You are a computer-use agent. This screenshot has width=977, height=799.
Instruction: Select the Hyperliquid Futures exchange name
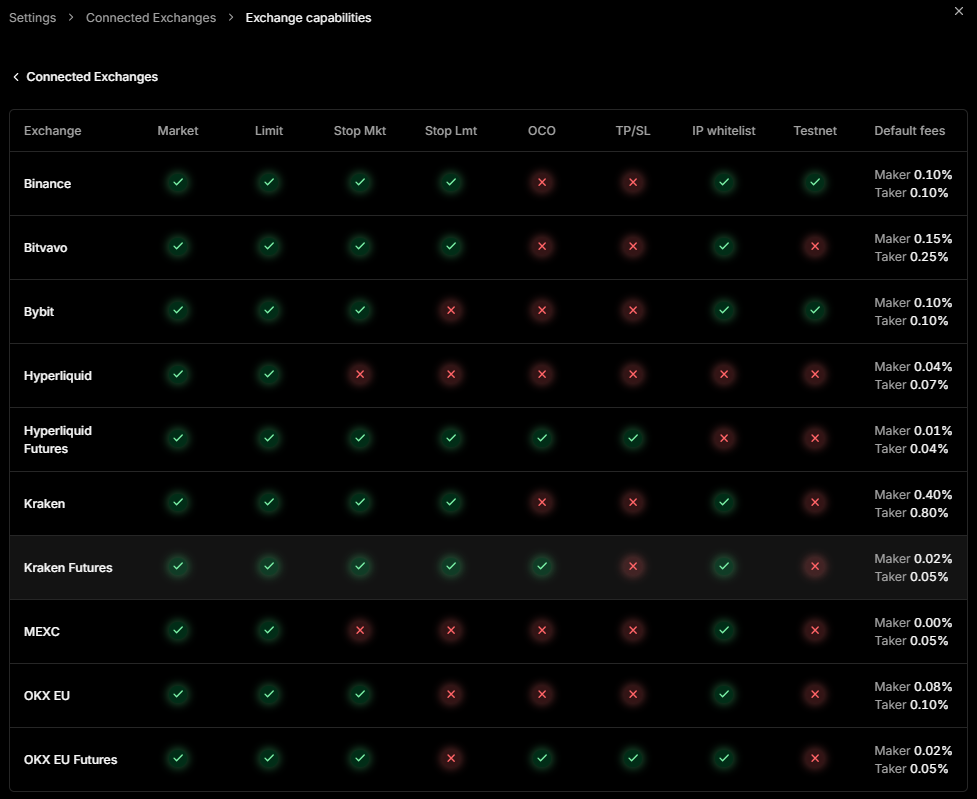(58, 440)
